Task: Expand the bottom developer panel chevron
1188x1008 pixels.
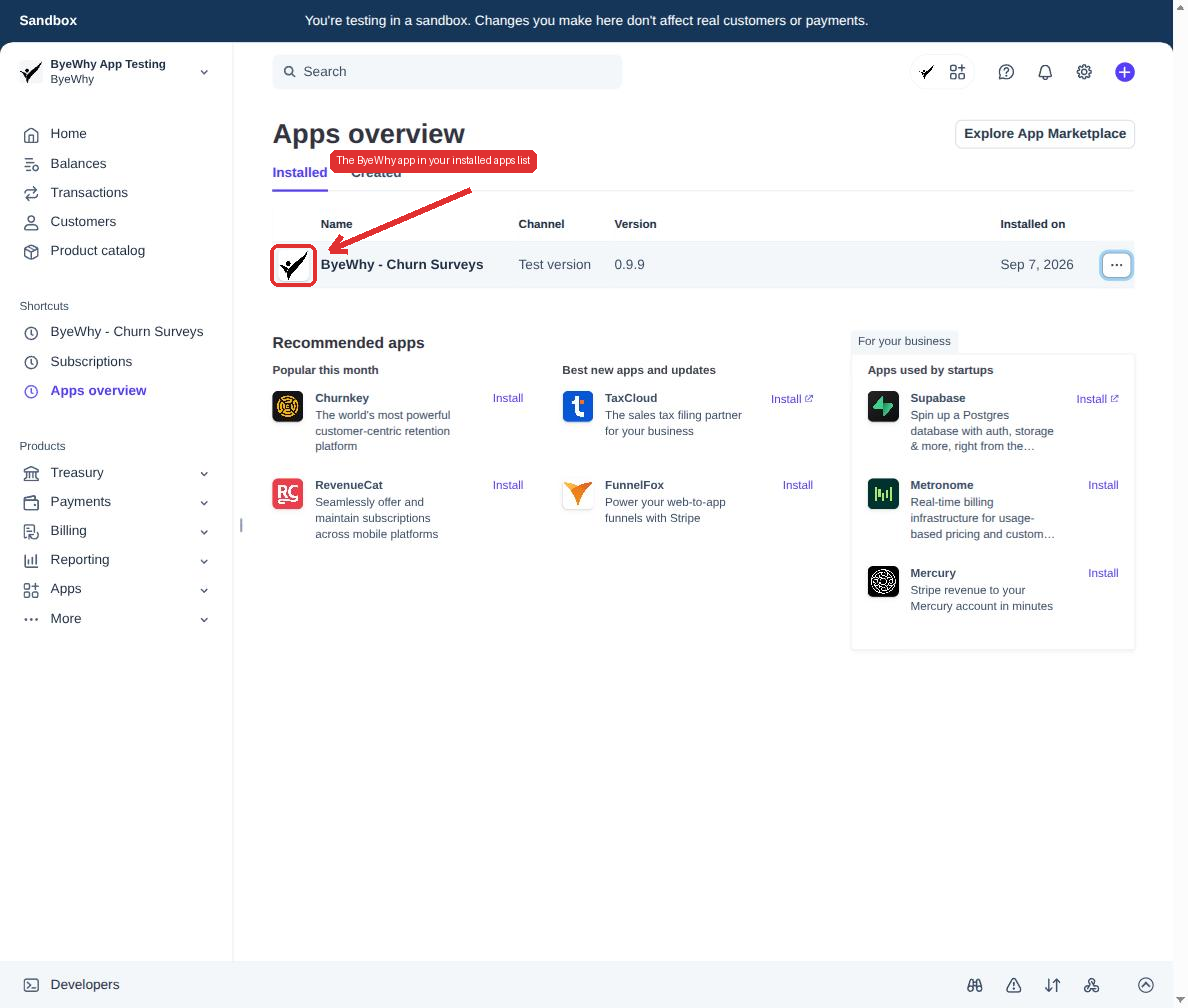Action: click(x=1146, y=985)
